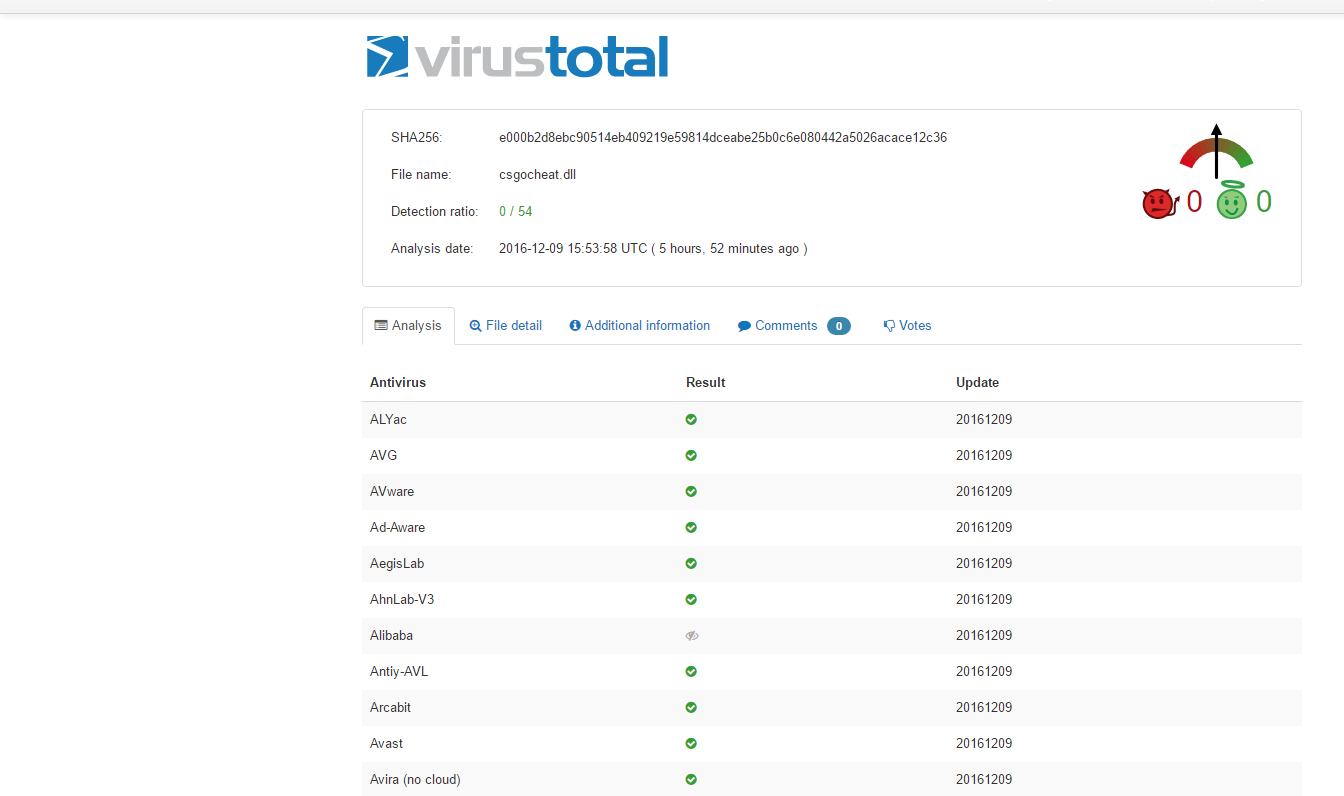Click the green angel harmless vote icon

click(x=1231, y=200)
